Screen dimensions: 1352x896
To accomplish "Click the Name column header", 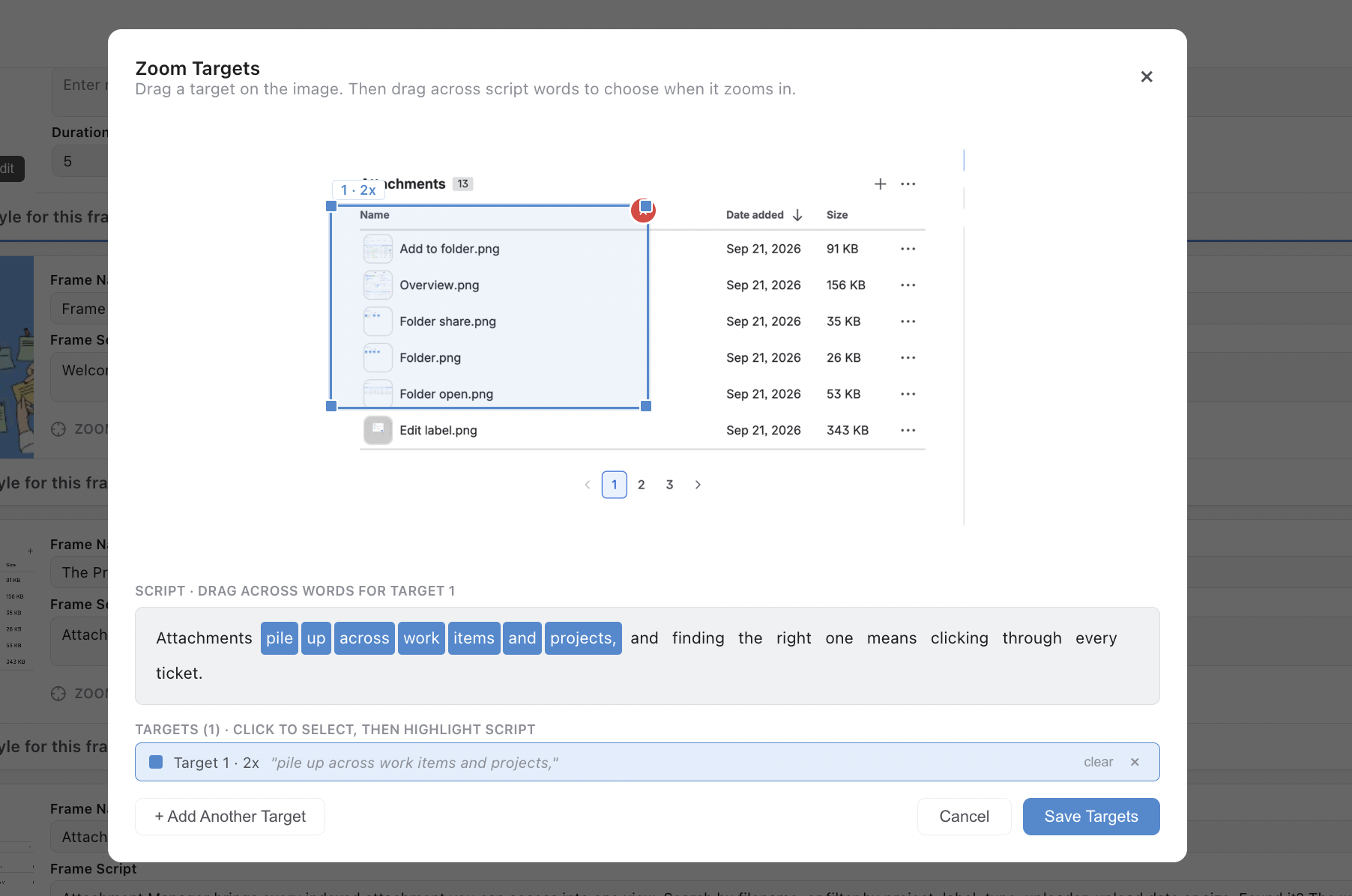I will pos(375,215).
